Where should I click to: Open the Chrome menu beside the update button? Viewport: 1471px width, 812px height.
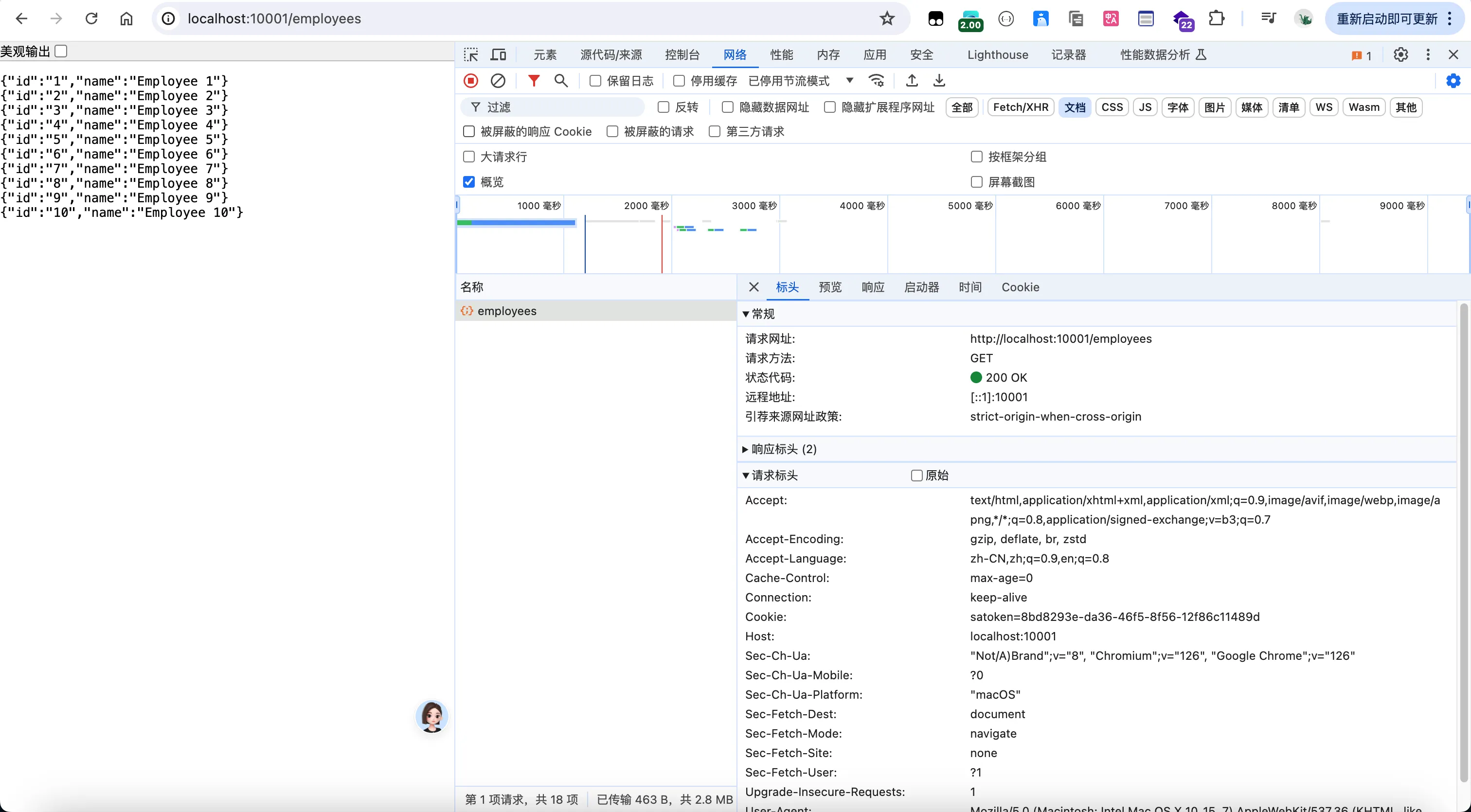tap(1450, 18)
